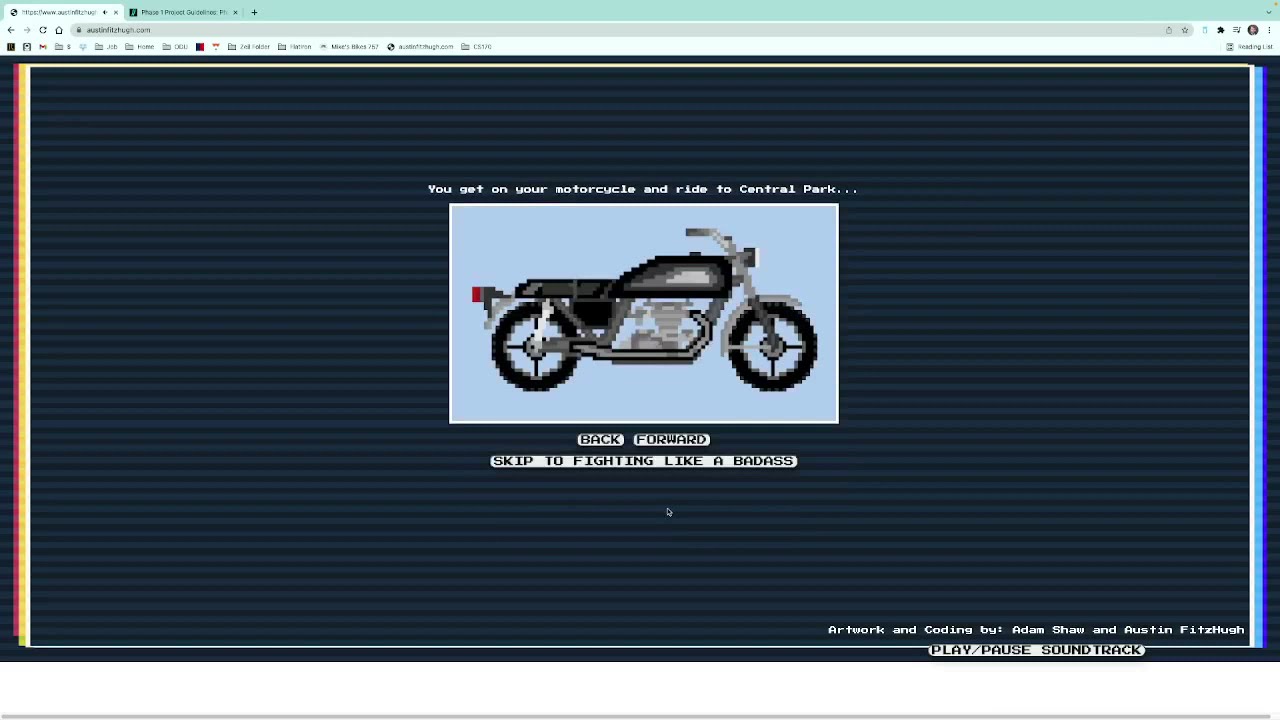Open the CS170 bookmarks folder
The width and height of the screenshot is (1280, 720).
476,47
